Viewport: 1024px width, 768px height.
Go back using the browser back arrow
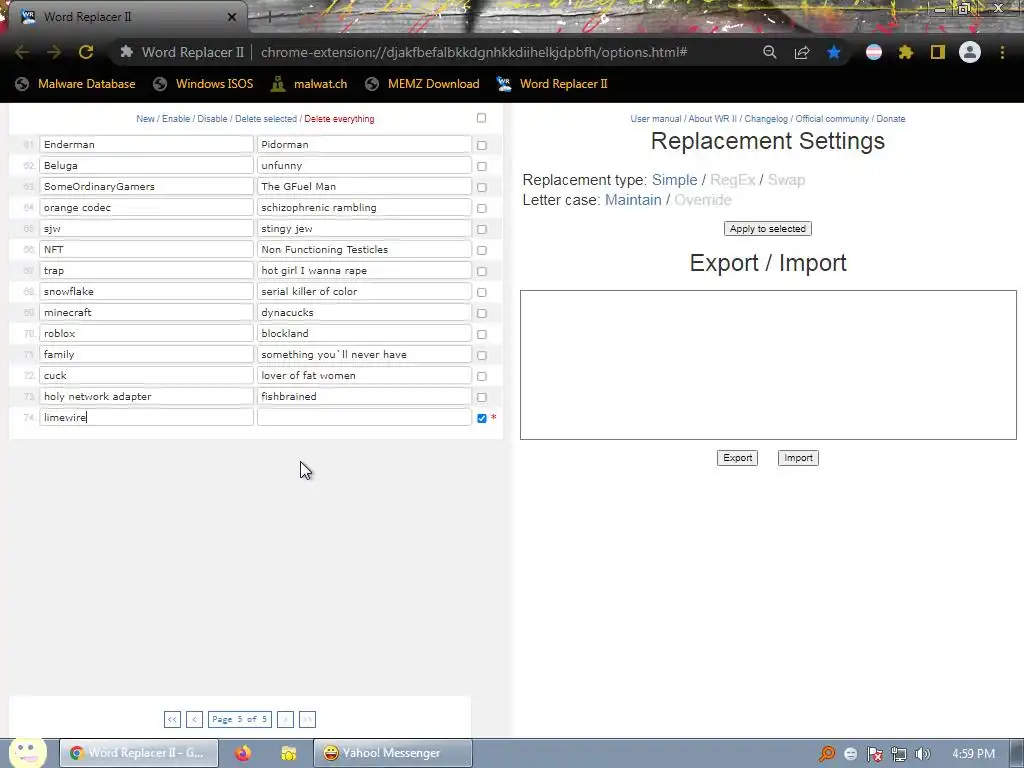(22, 52)
